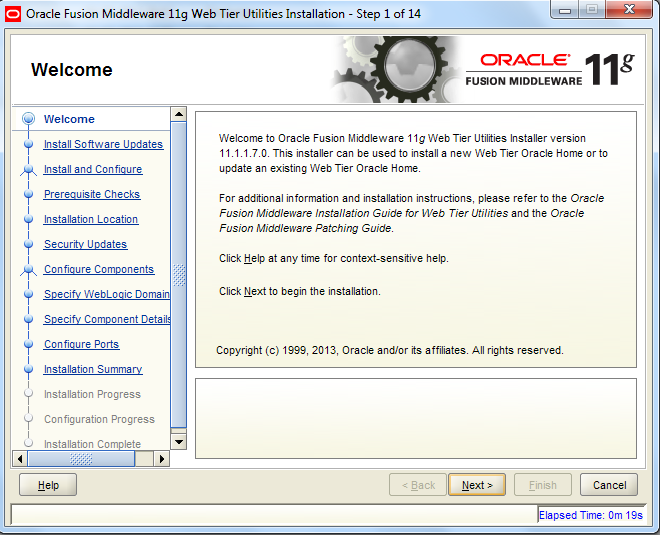Open Specify Component Details step
Viewport: 660px width, 535px height.
pyautogui.click(x=107, y=319)
